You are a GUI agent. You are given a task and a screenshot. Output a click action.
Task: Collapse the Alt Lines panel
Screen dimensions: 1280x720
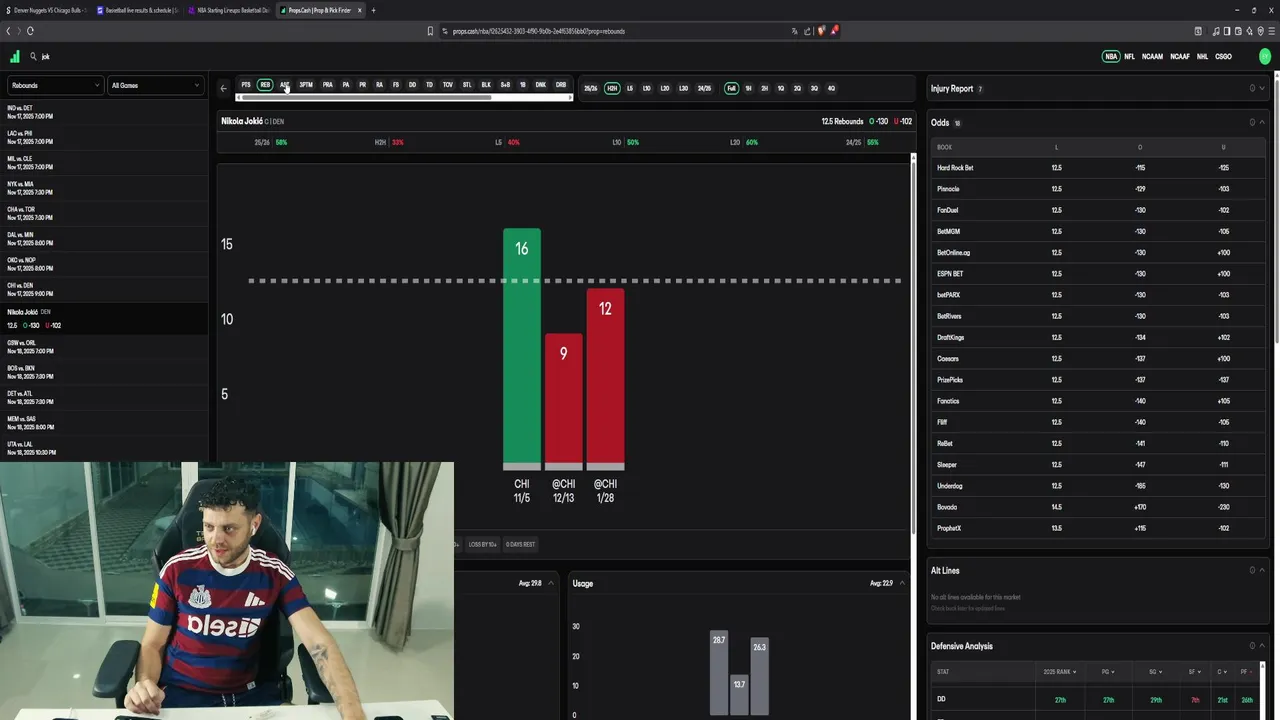click(1263, 570)
